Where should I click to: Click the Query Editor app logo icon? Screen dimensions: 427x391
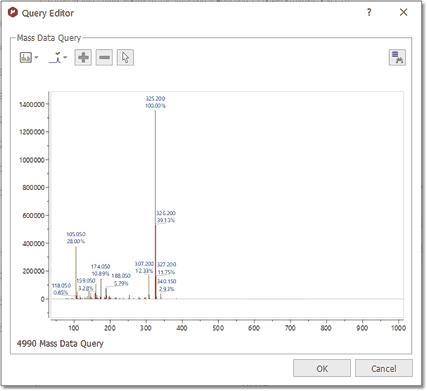point(13,13)
